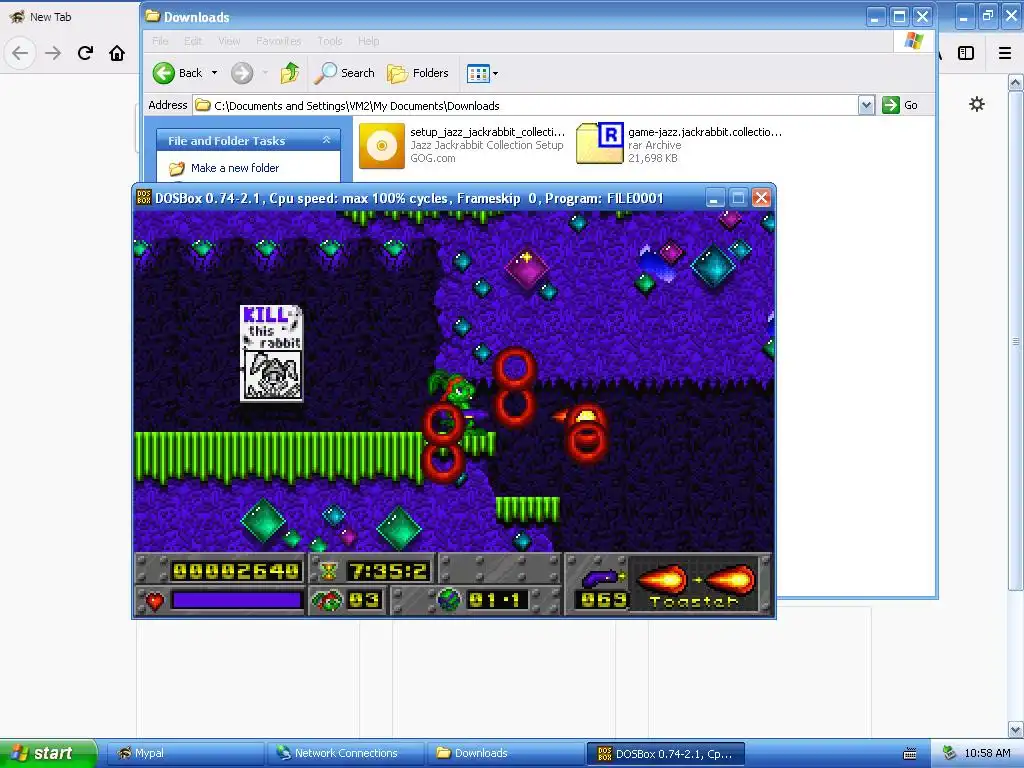Open the Tools menu
Image resolution: width=1024 pixels, height=768 pixels.
(x=330, y=41)
